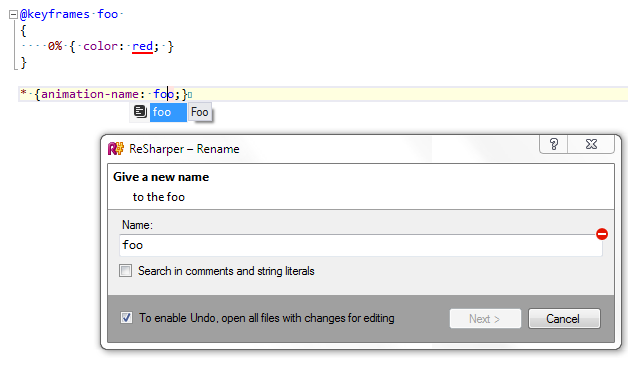Click 'Give a new name' heading
This screenshot has height=365, width=628.
click(x=161, y=177)
